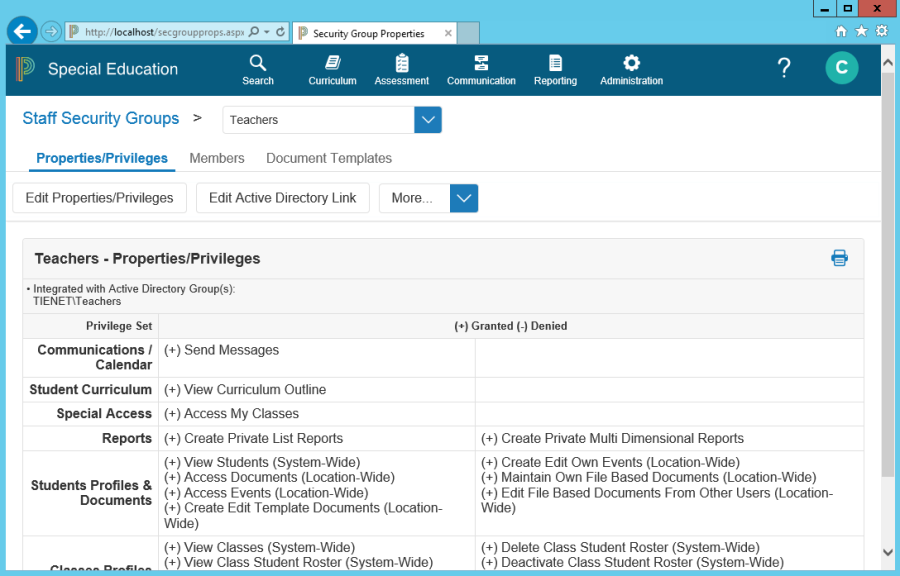Click the browser back arrow button
900x576 pixels.
22,31
